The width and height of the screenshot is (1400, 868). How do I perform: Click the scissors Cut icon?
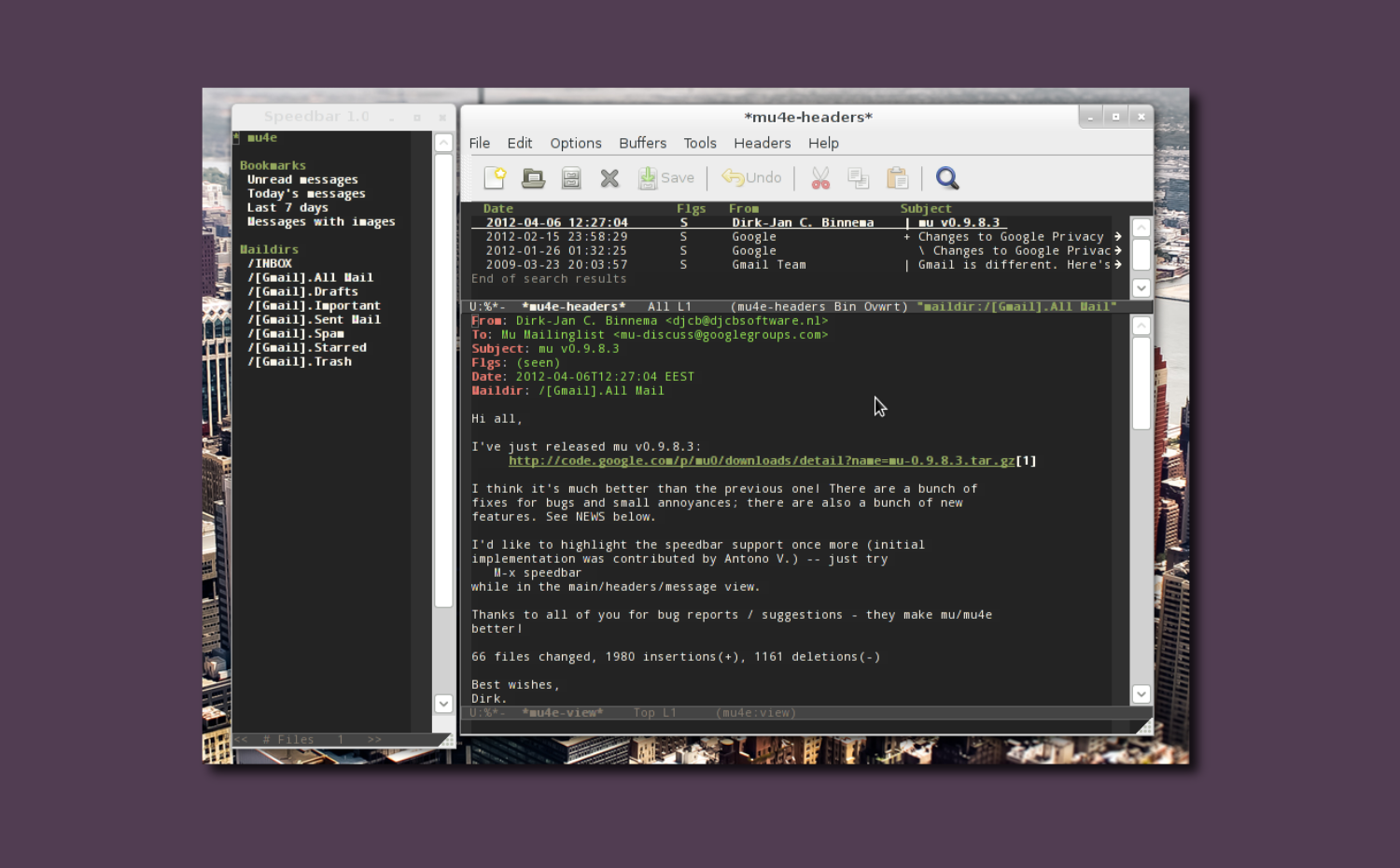coord(820,177)
